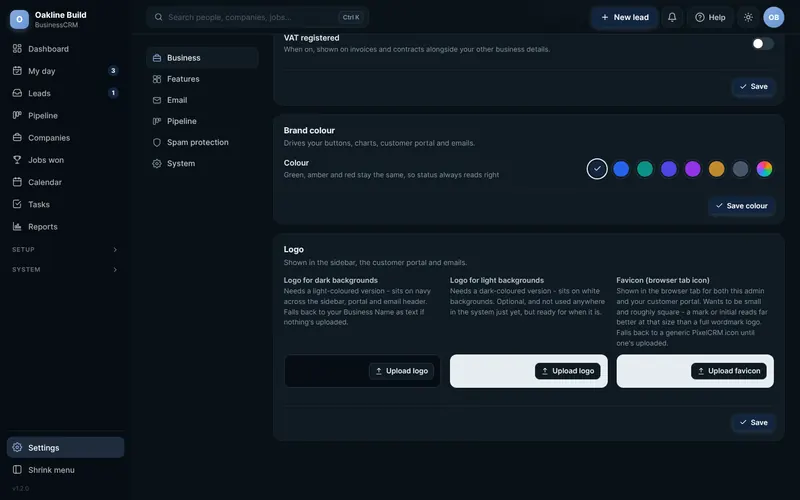Click the System gear icon in settings

157,164
